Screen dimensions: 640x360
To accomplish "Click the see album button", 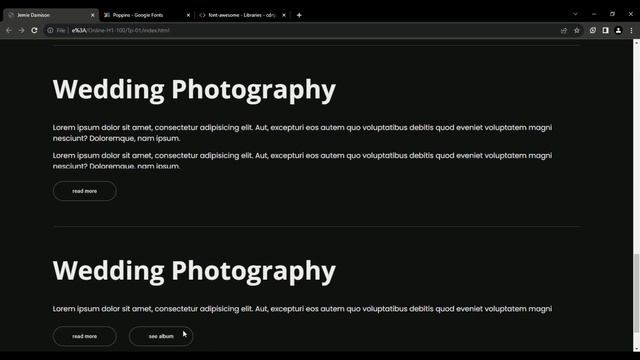I will click(x=161, y=336).
